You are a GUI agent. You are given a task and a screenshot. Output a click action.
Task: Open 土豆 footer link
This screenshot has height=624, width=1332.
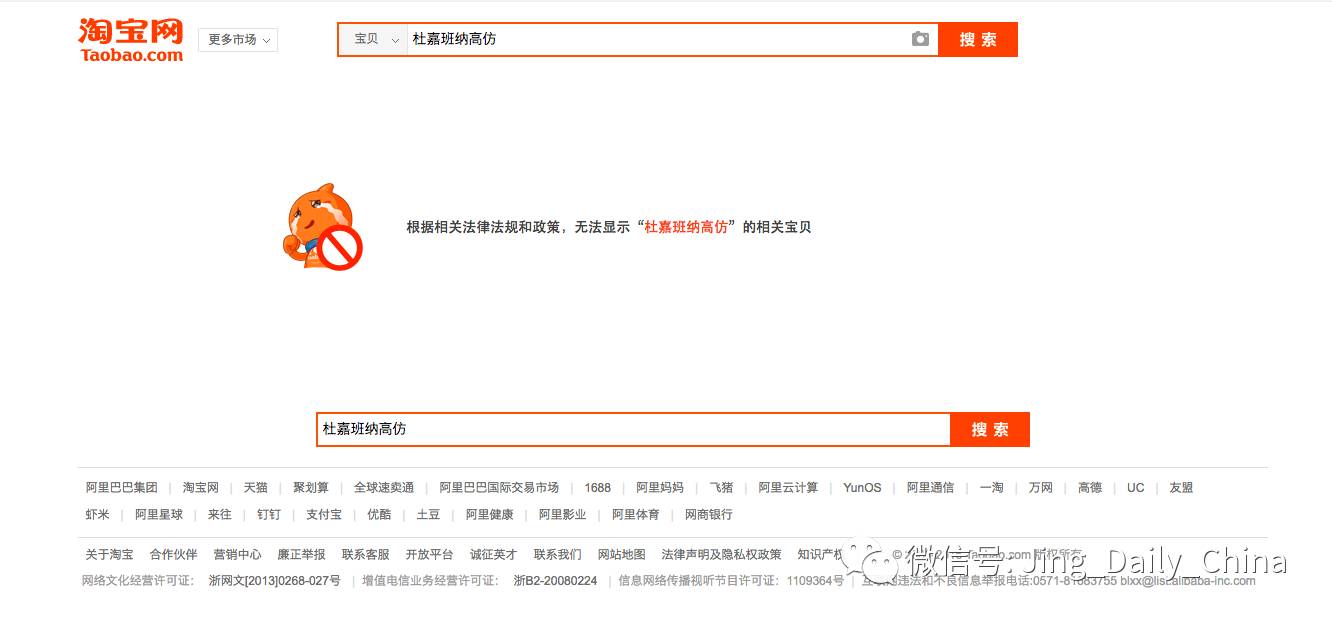(x=428, y=514)
